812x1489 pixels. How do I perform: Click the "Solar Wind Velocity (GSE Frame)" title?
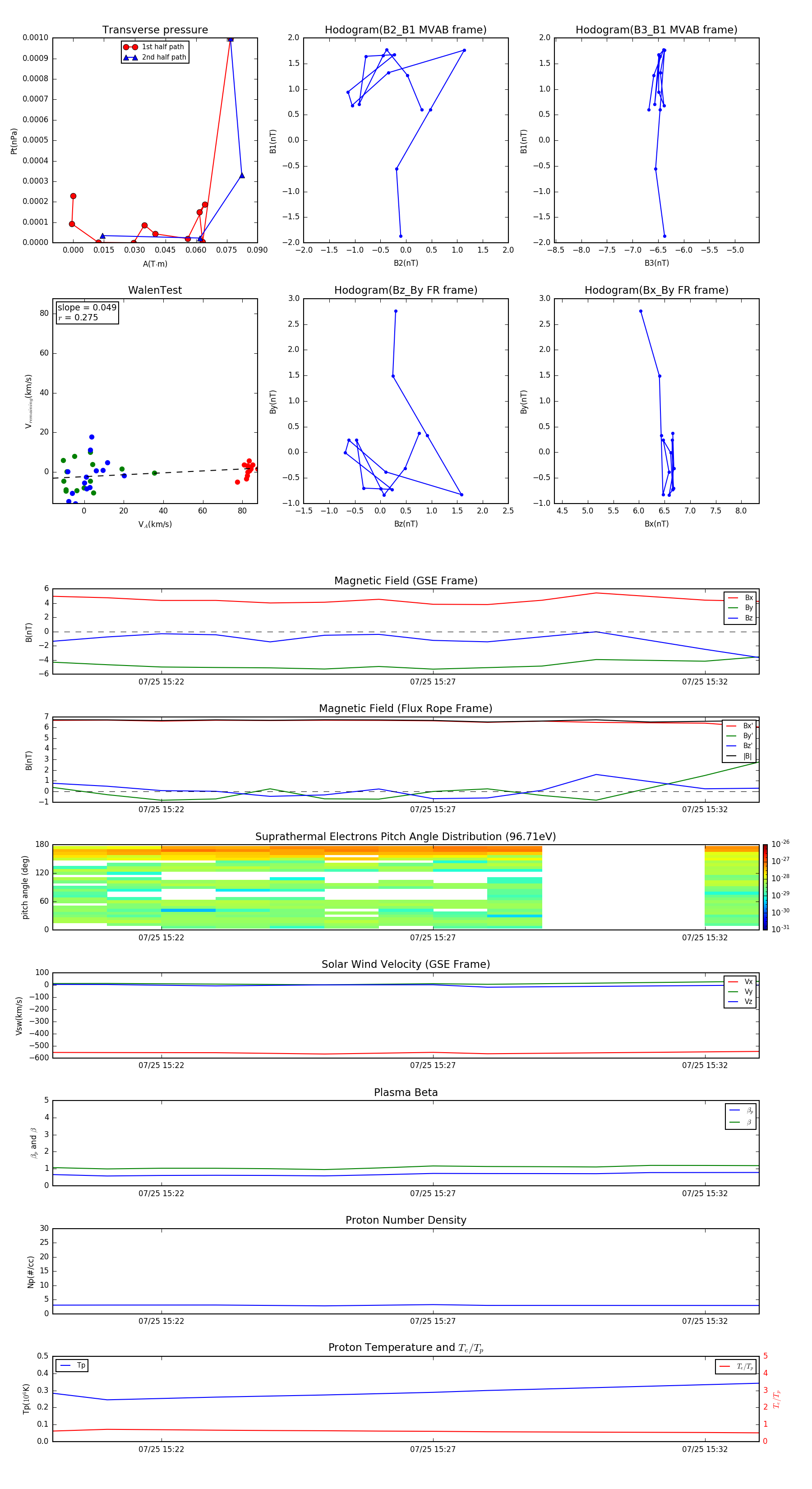click(x=406, y=965)
